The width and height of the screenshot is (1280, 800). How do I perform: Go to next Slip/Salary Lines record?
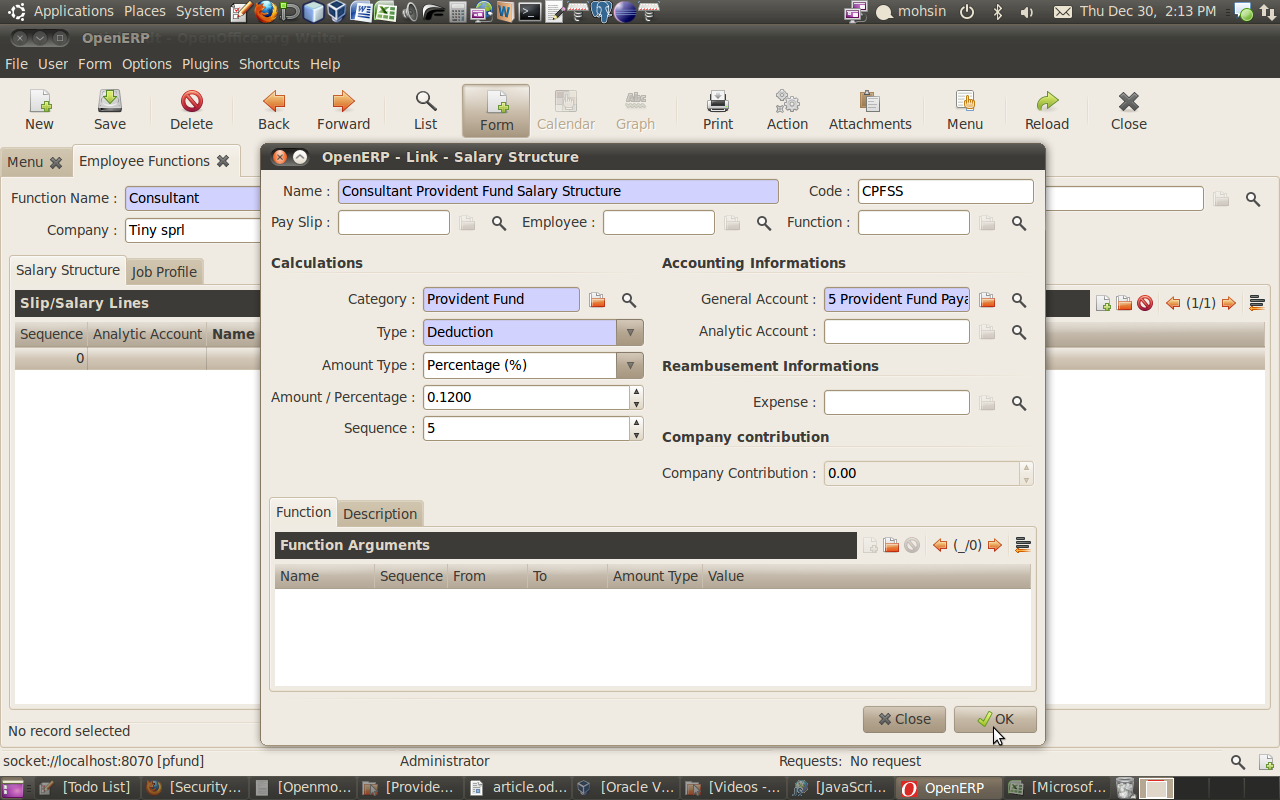[x=1229, y=303]
